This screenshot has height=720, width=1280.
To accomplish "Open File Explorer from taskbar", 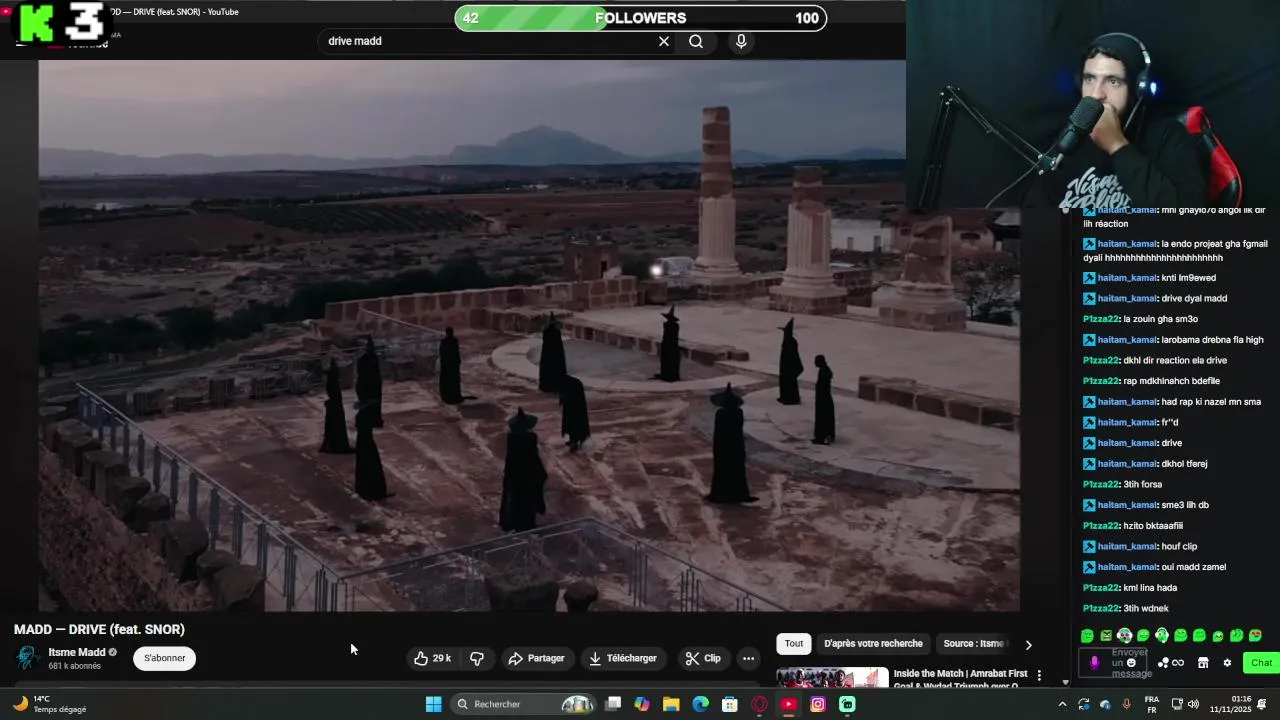I will 671,704.
